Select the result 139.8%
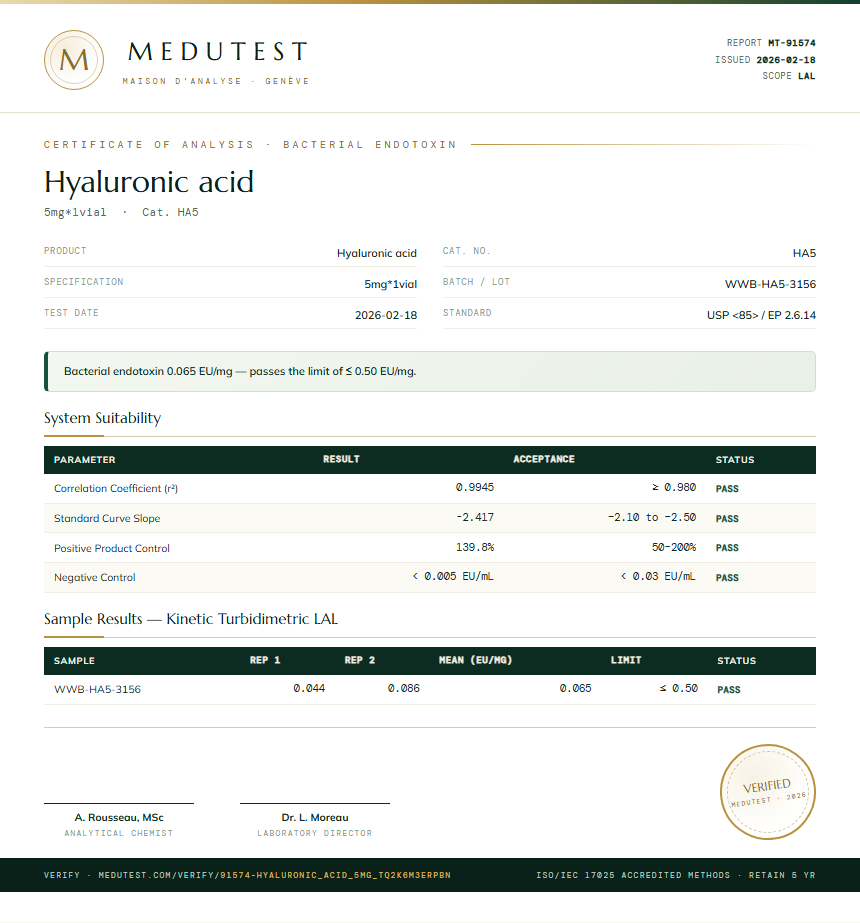The height and width of the screenshot is (923, 860). [x=475, y=547]
